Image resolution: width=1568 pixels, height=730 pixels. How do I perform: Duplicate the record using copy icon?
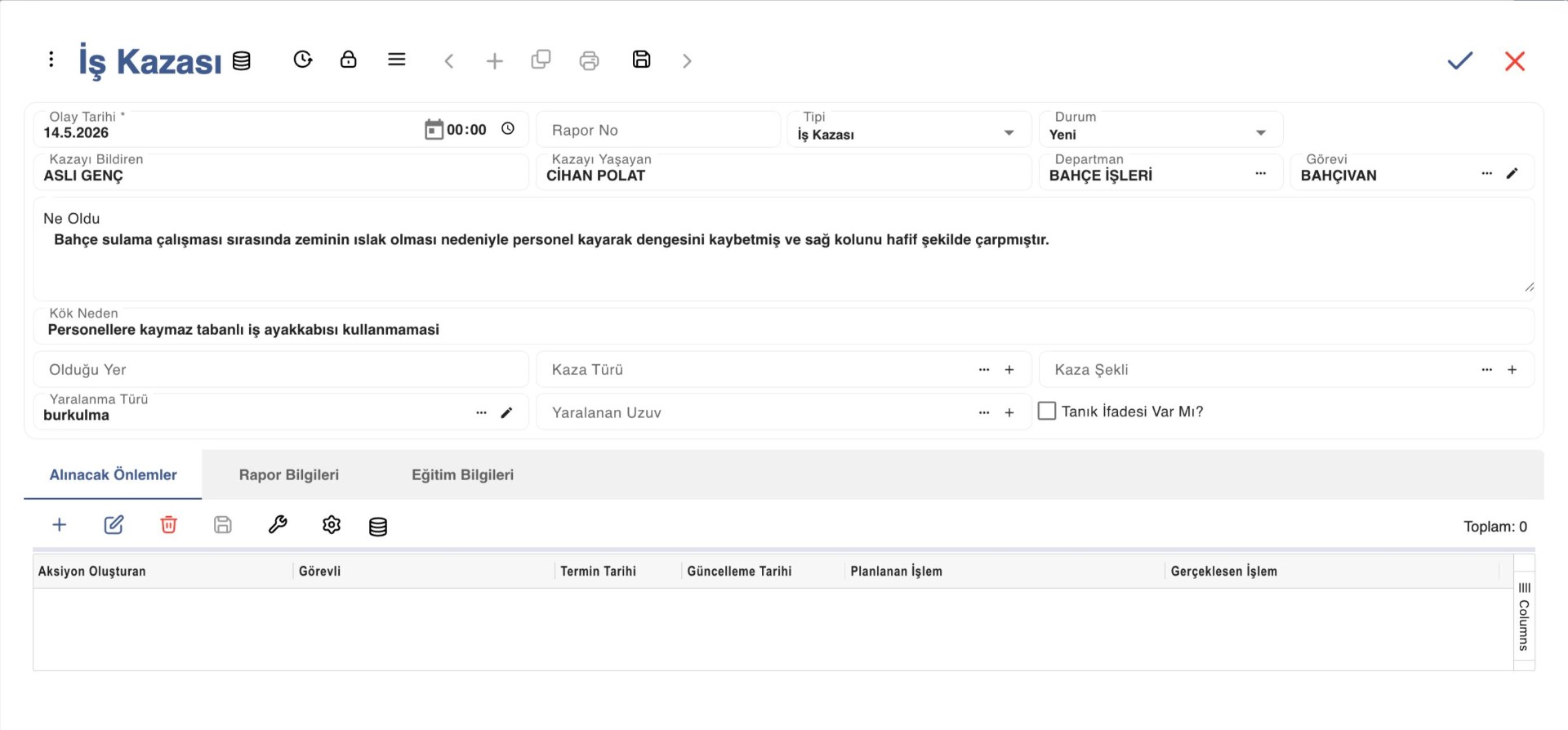541,60
